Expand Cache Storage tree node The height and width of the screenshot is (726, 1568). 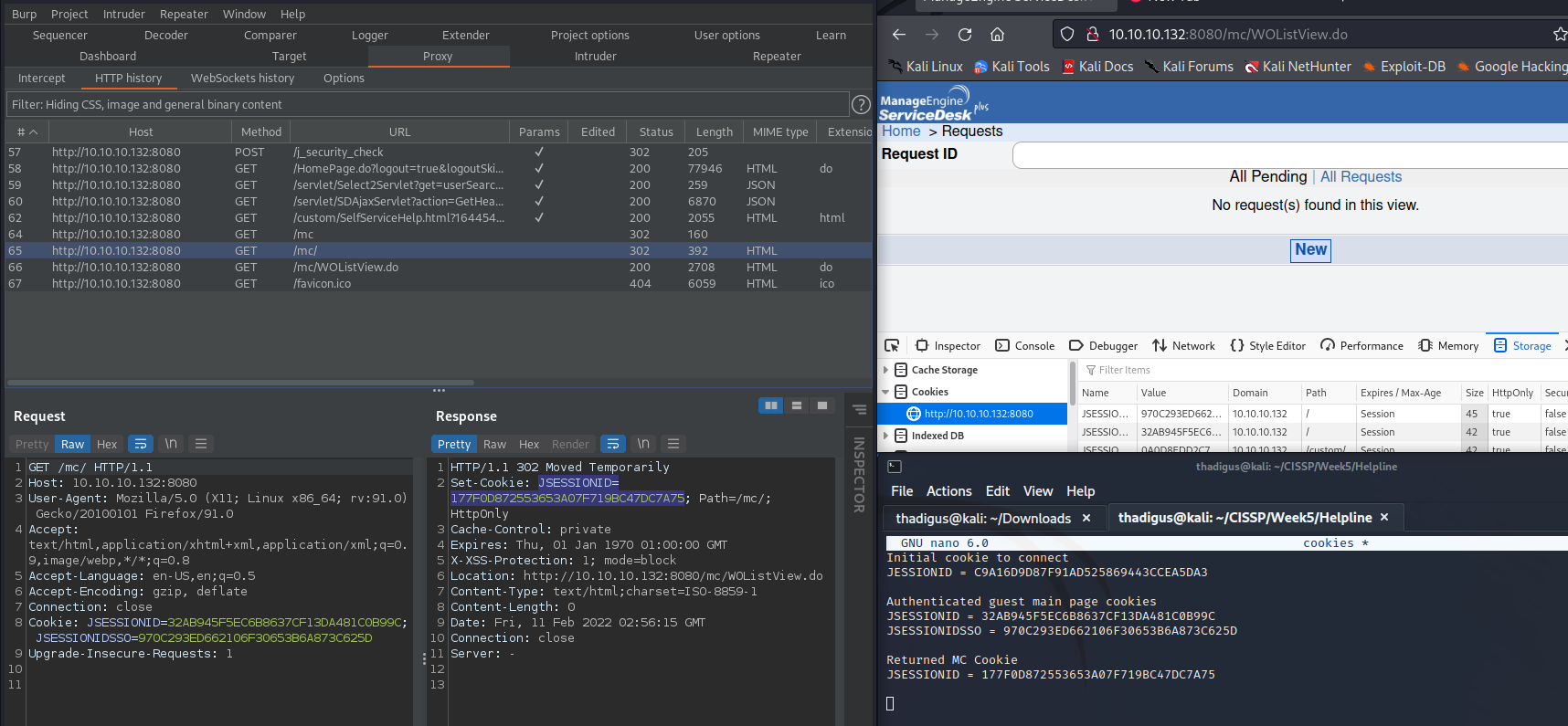(885, 370)
